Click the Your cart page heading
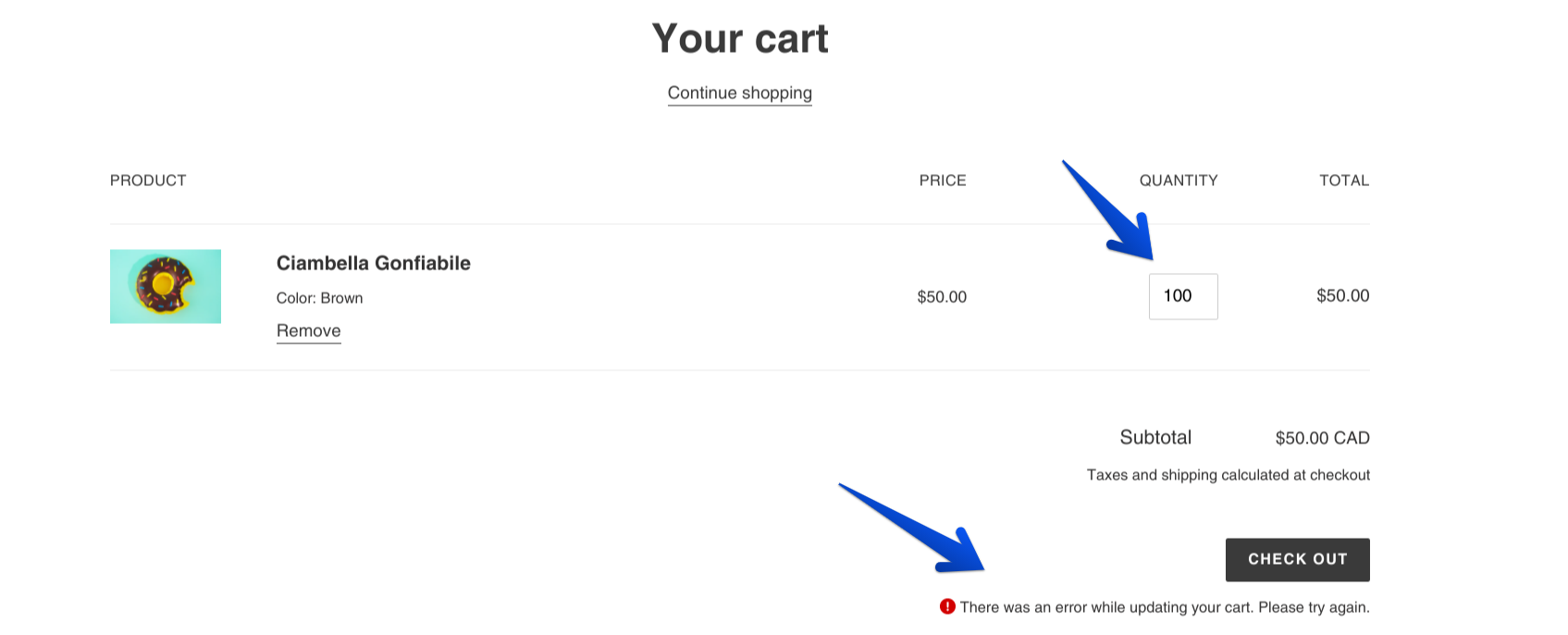This screenshot has width=1568, height=635. [x=739, y=39]
